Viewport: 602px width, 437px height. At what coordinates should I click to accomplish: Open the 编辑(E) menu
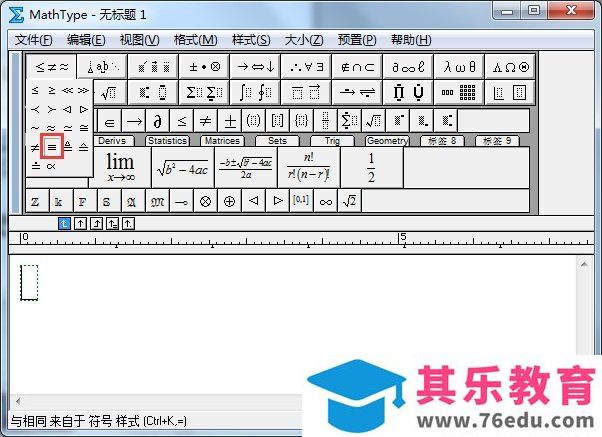(x=86, y=40)
